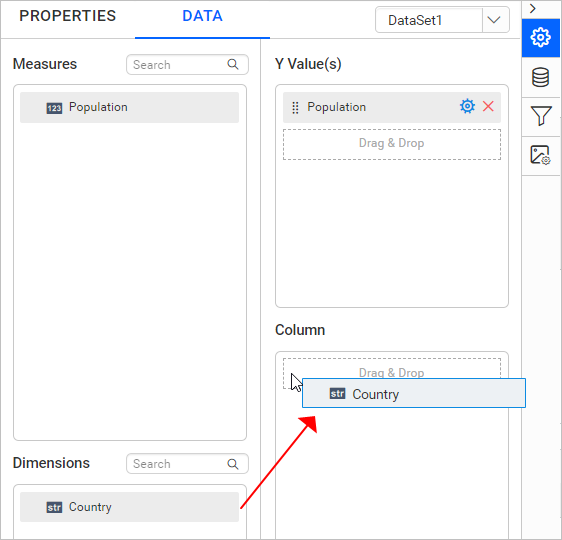Click the Dimensions search field

click(187, 464)
